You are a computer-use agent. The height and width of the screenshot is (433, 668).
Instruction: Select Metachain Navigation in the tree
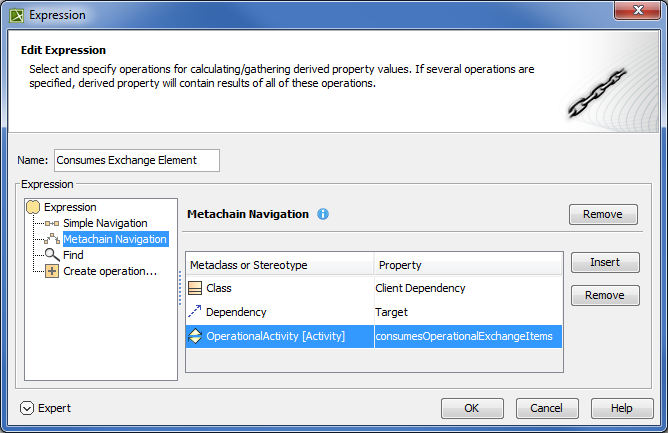pyautogui.click(x=115, y=239)
